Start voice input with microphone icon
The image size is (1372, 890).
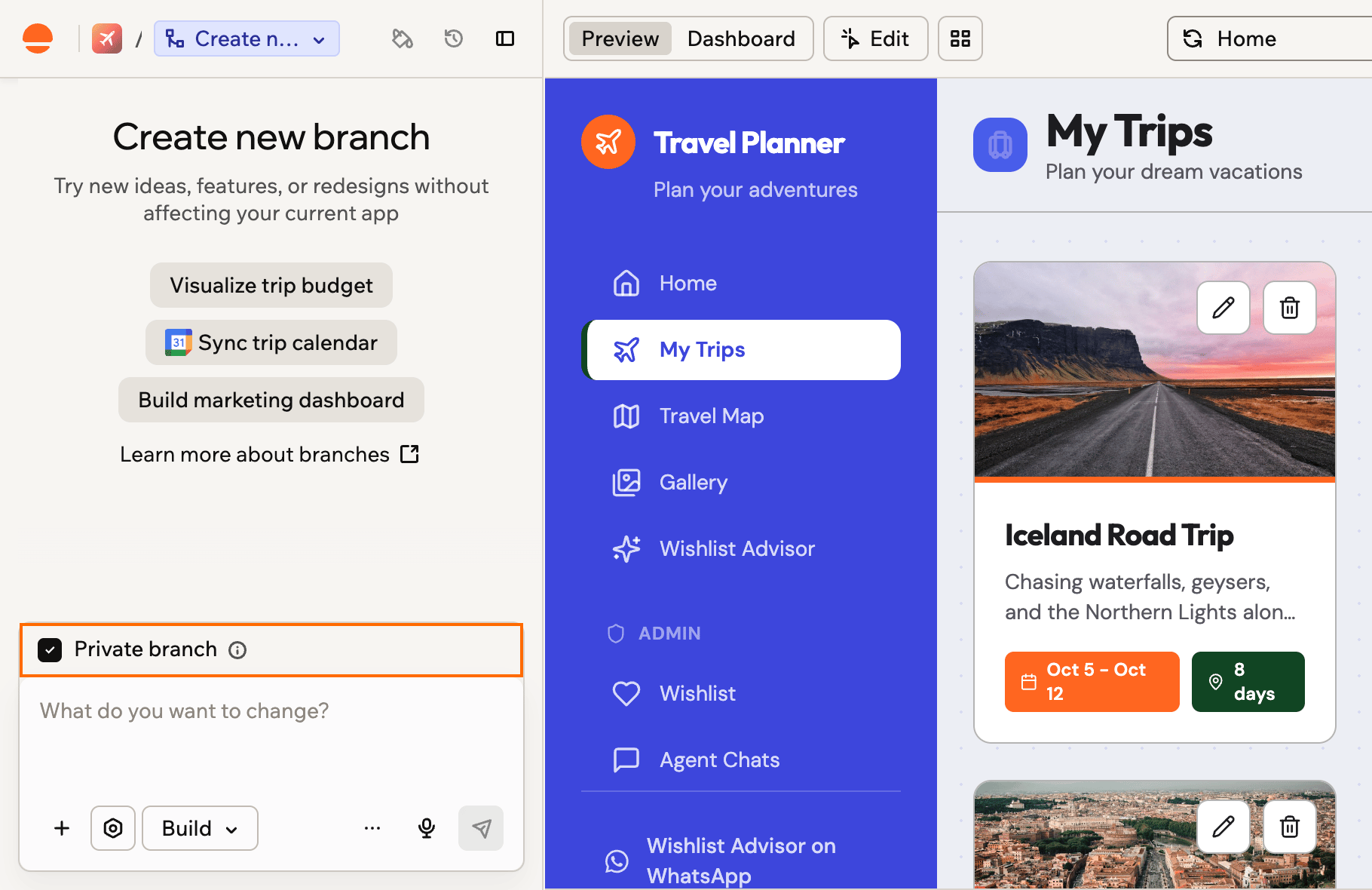[427, 828]
